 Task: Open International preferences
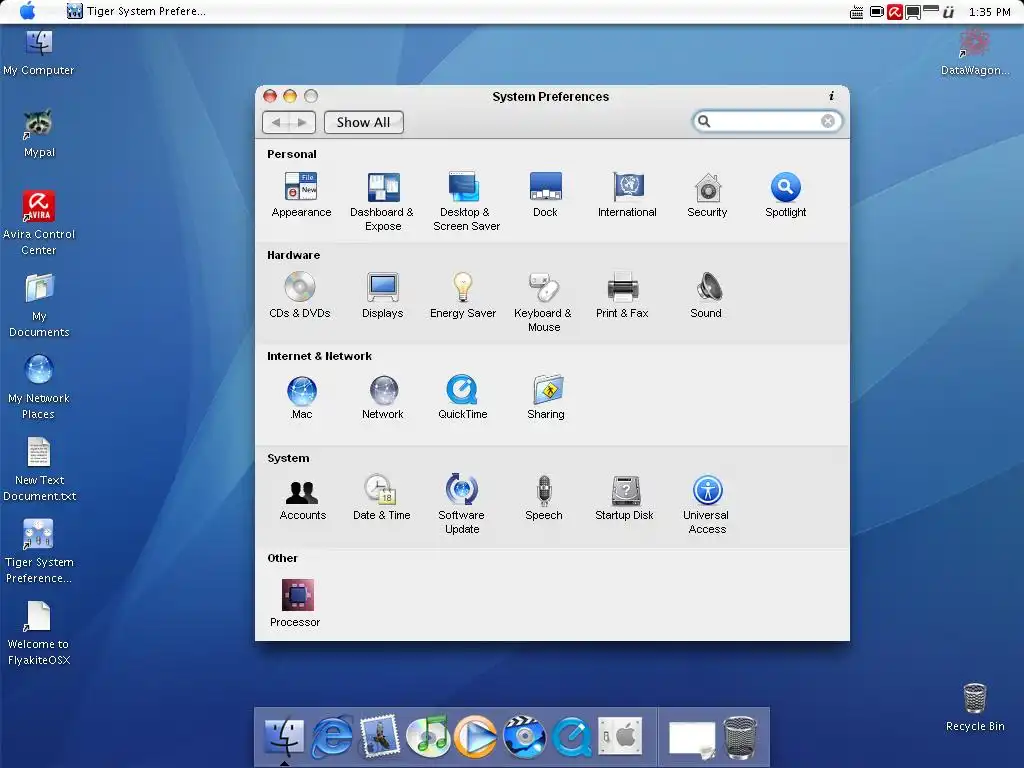(627, 195)
